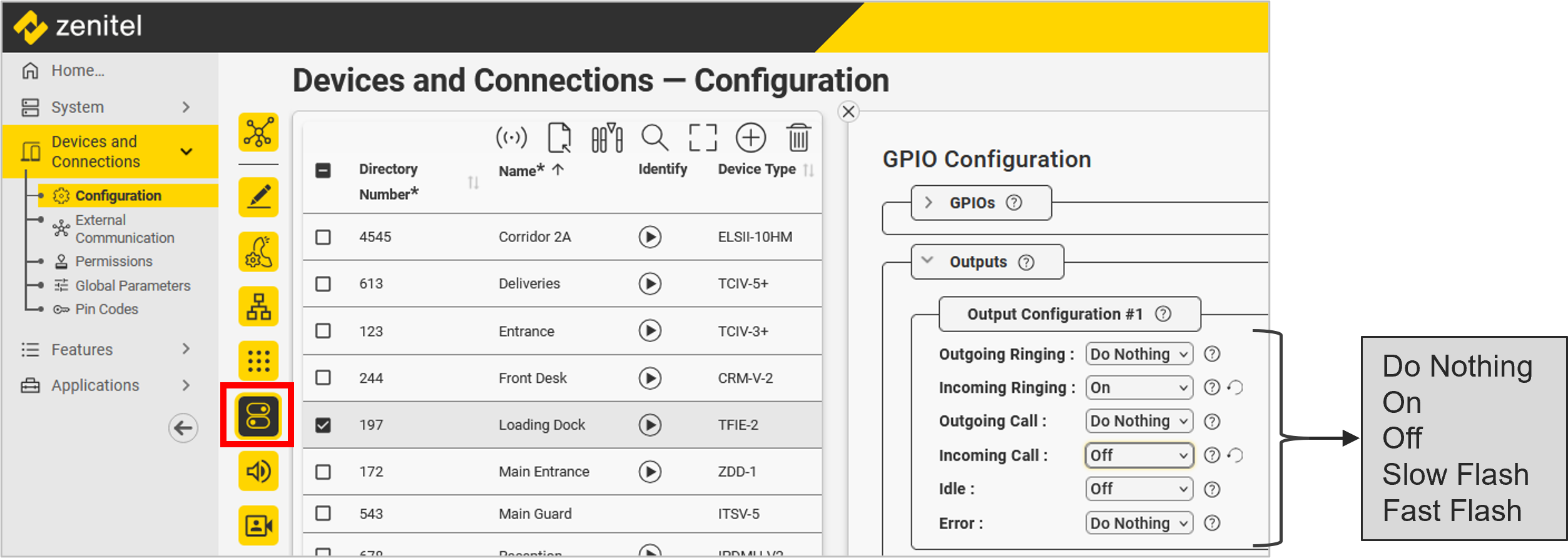Open the audio speaker settings icon
1568x558 pixels.
pyautogui.click(x=258, y=470)
